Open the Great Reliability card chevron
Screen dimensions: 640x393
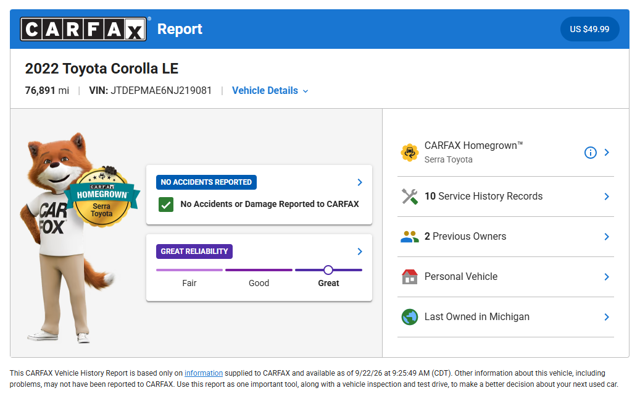click(360, 251)
